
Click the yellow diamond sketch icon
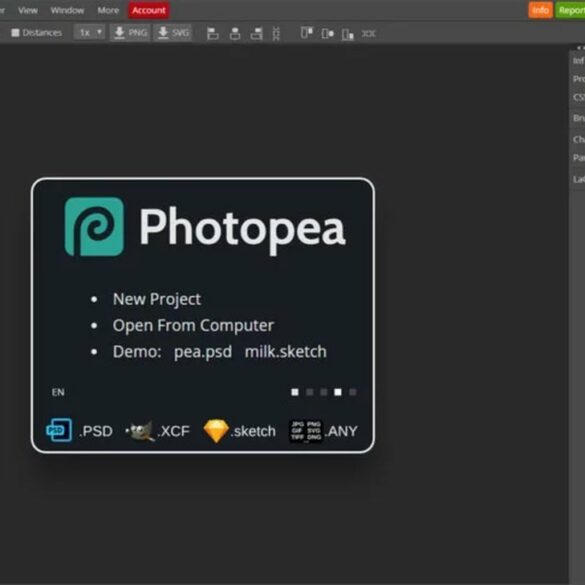(216, 431)
